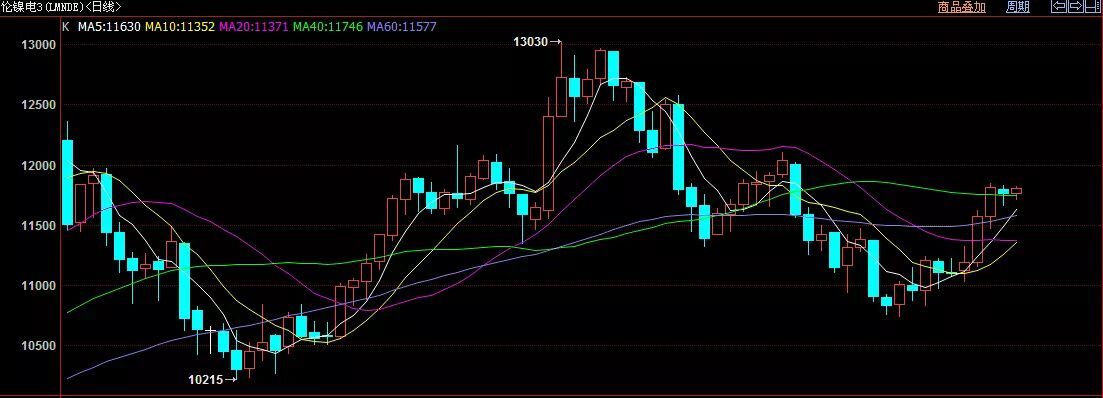Select the MA10:11352 indicator label
Viewport: 1103px width, 398px height.
click(x=180, y=27)
